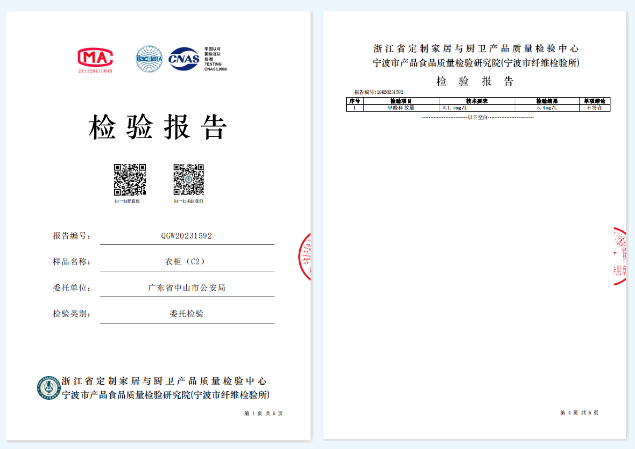Click the 甲醛释放量 table cell
635x449 pixels.
point(401,108)
